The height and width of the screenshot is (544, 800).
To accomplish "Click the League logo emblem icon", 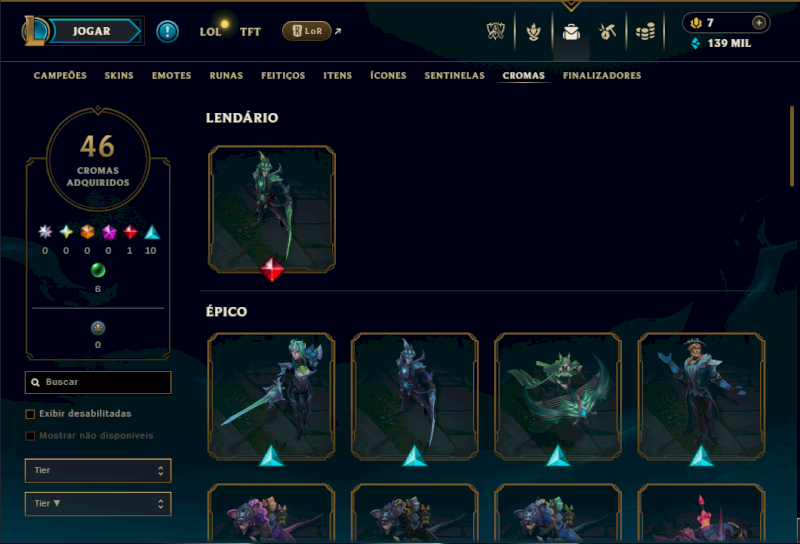I will 35,31.
